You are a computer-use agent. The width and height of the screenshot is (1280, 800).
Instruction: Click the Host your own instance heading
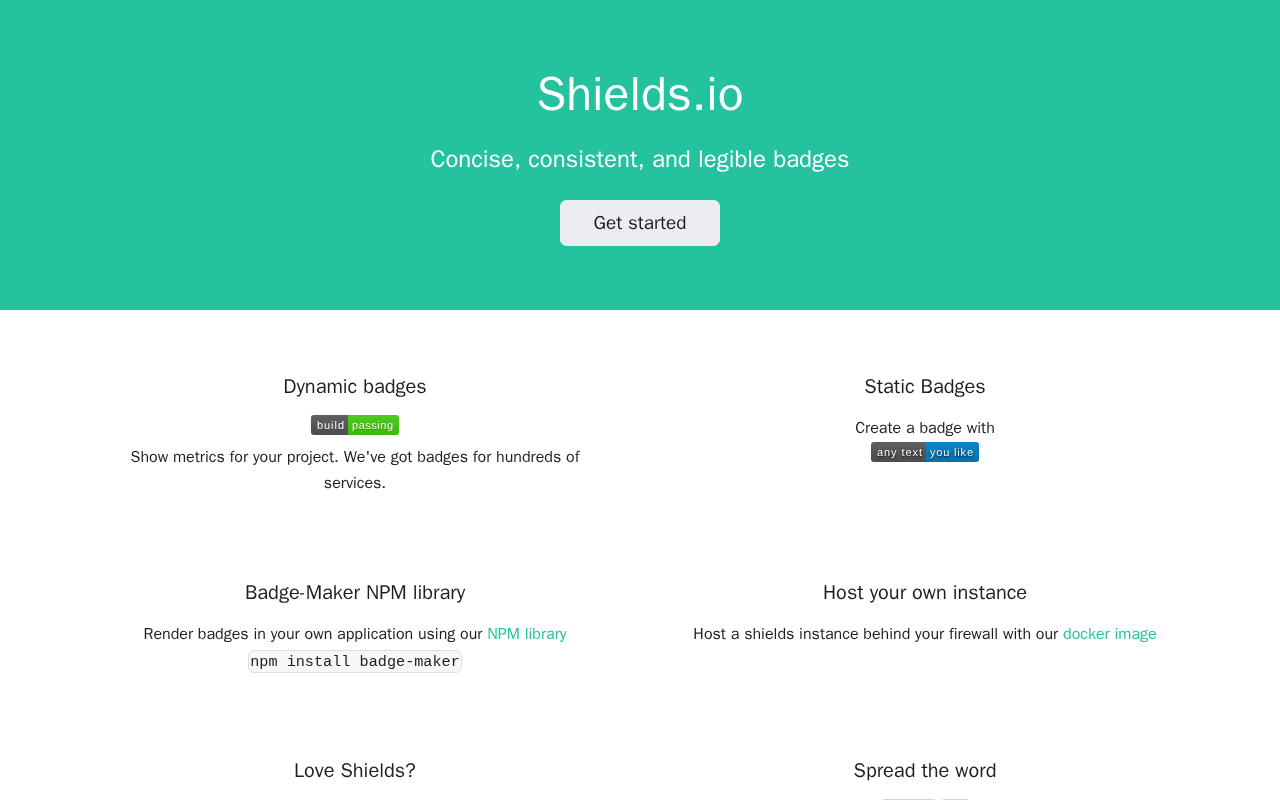click(925, 593)
